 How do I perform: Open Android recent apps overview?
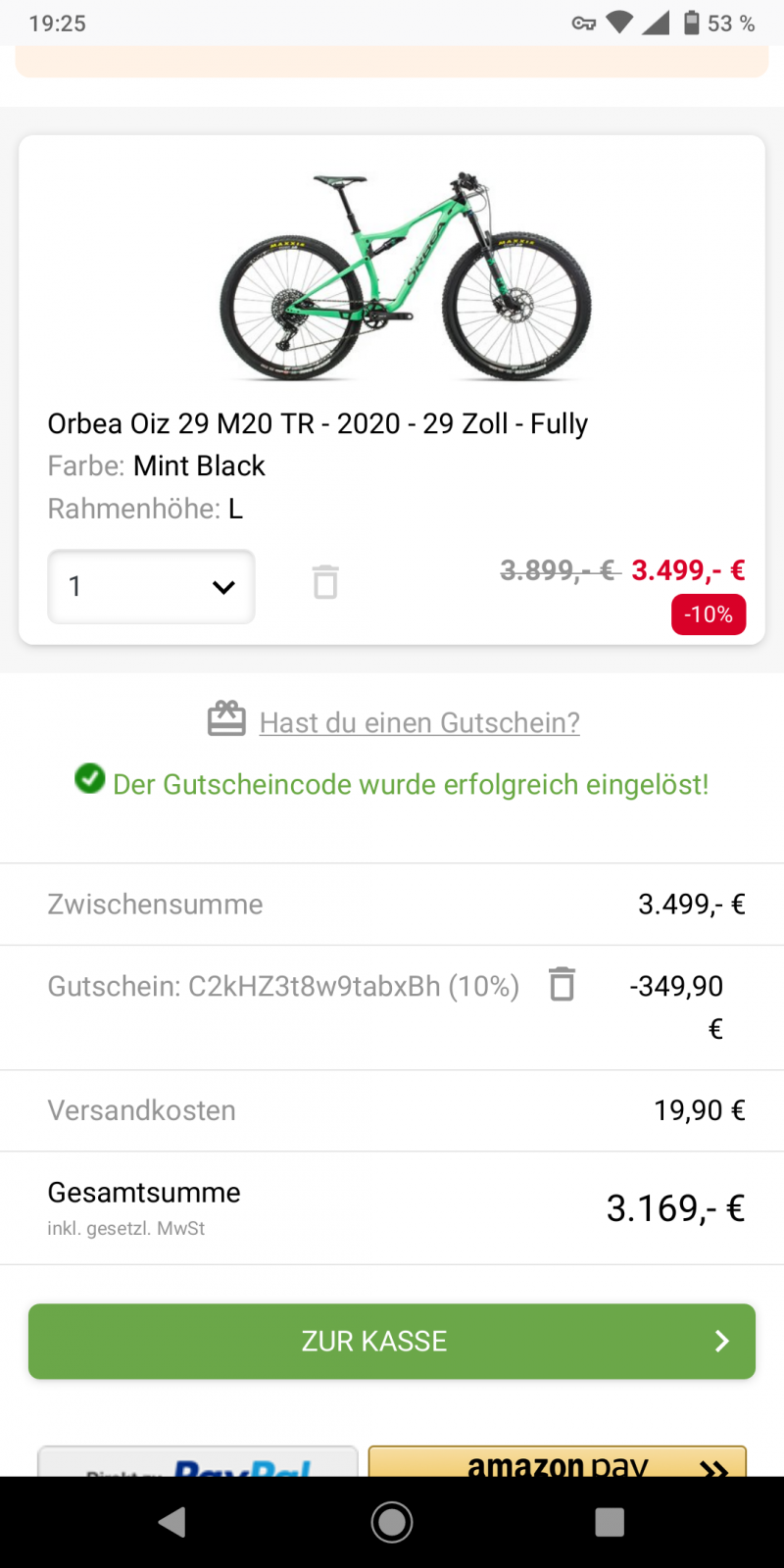tap(609, 1522)
